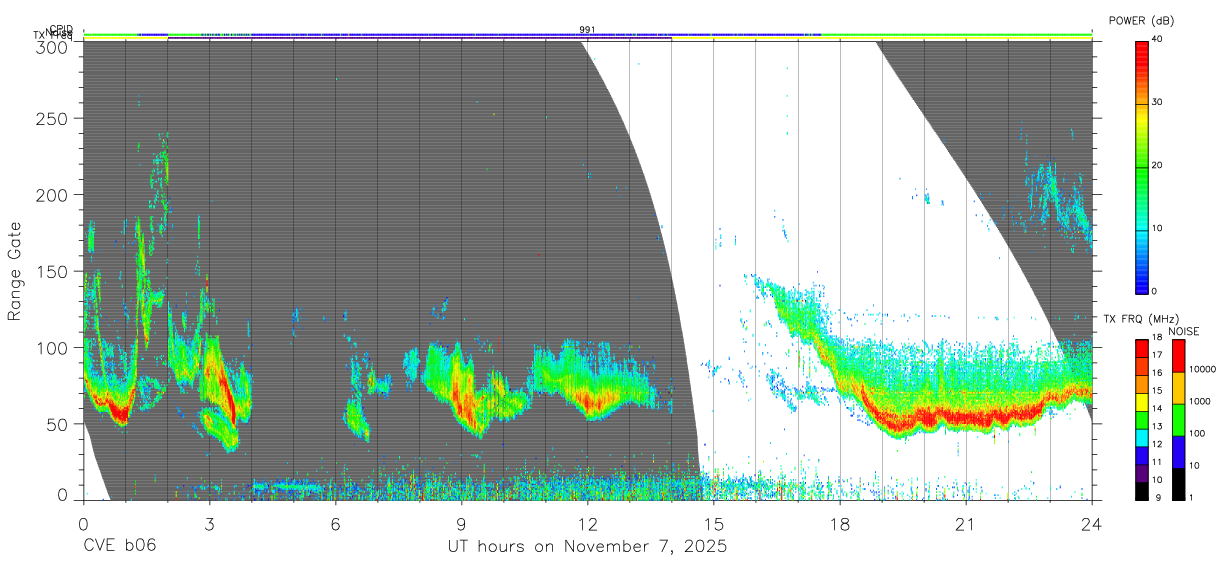Viewport: 1228px width, 567px height.
Task: Click Range Gate tick label '250'
Action: coord(53,118)
